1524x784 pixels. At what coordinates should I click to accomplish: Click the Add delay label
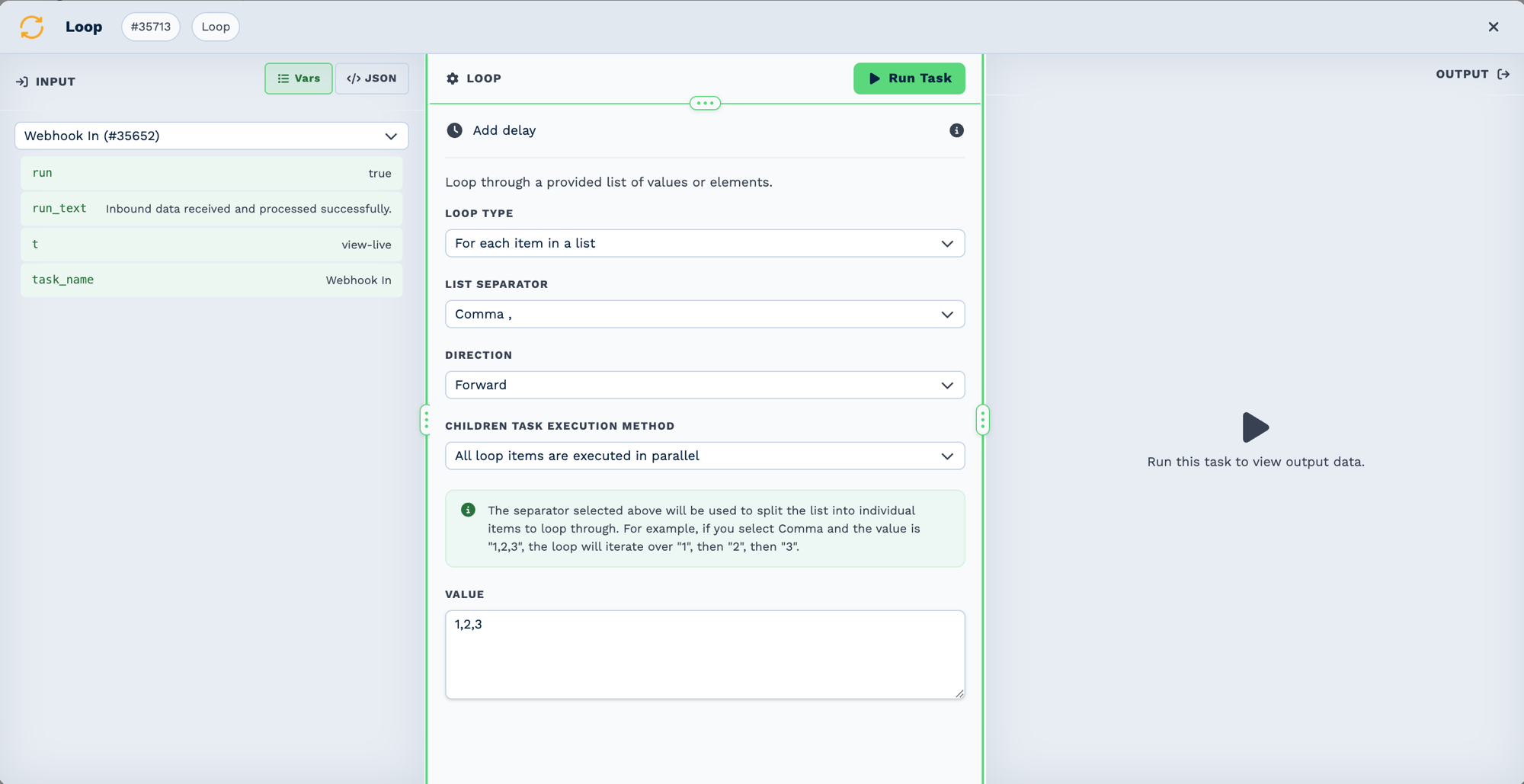504,130
